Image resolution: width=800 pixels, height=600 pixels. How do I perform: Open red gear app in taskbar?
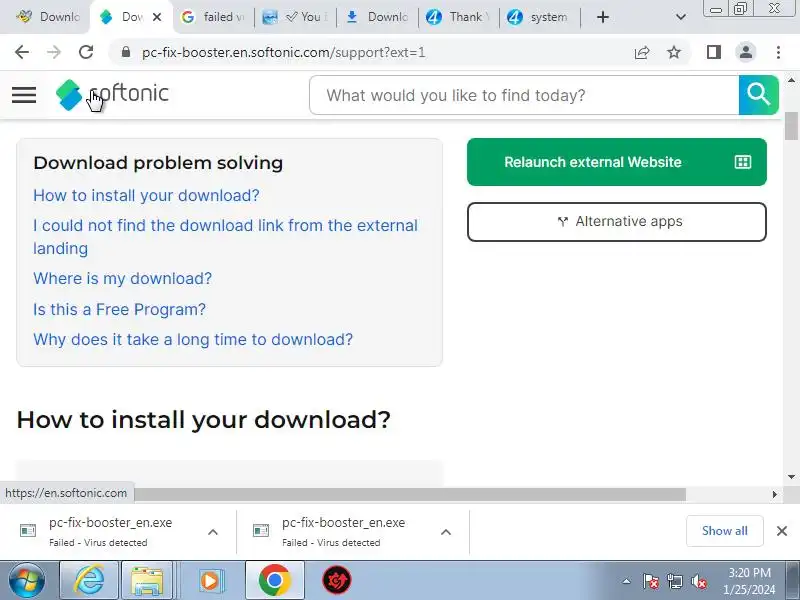tap(337, 580)
